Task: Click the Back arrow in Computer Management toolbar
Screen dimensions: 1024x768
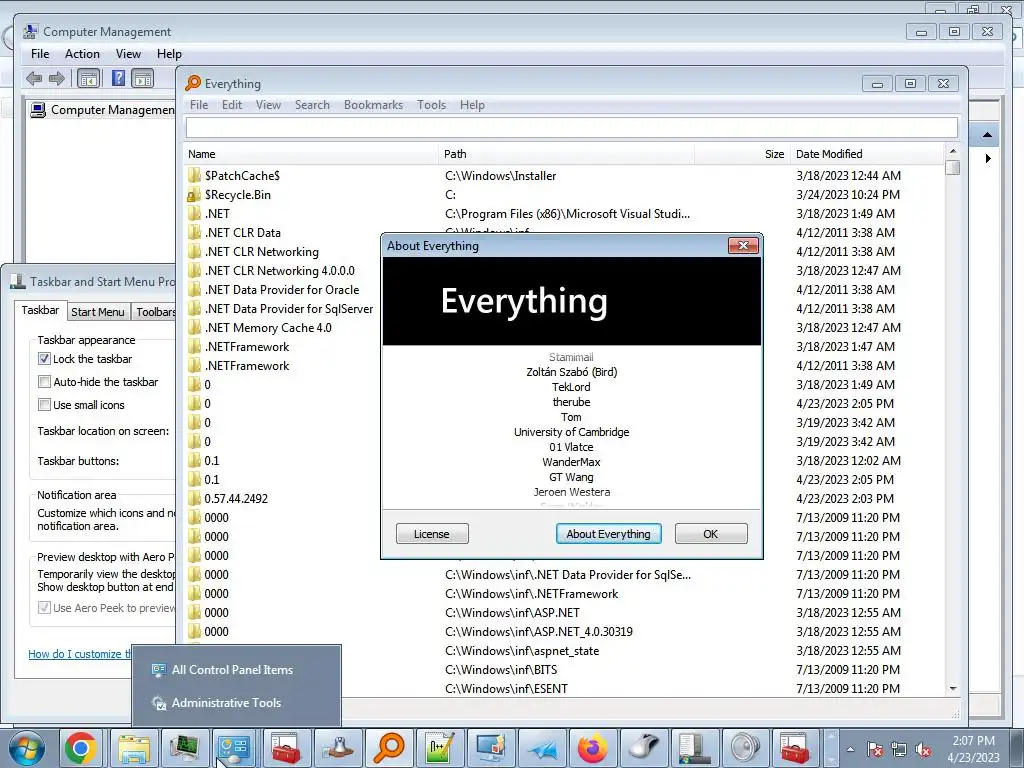Action: tap(34, 79)
